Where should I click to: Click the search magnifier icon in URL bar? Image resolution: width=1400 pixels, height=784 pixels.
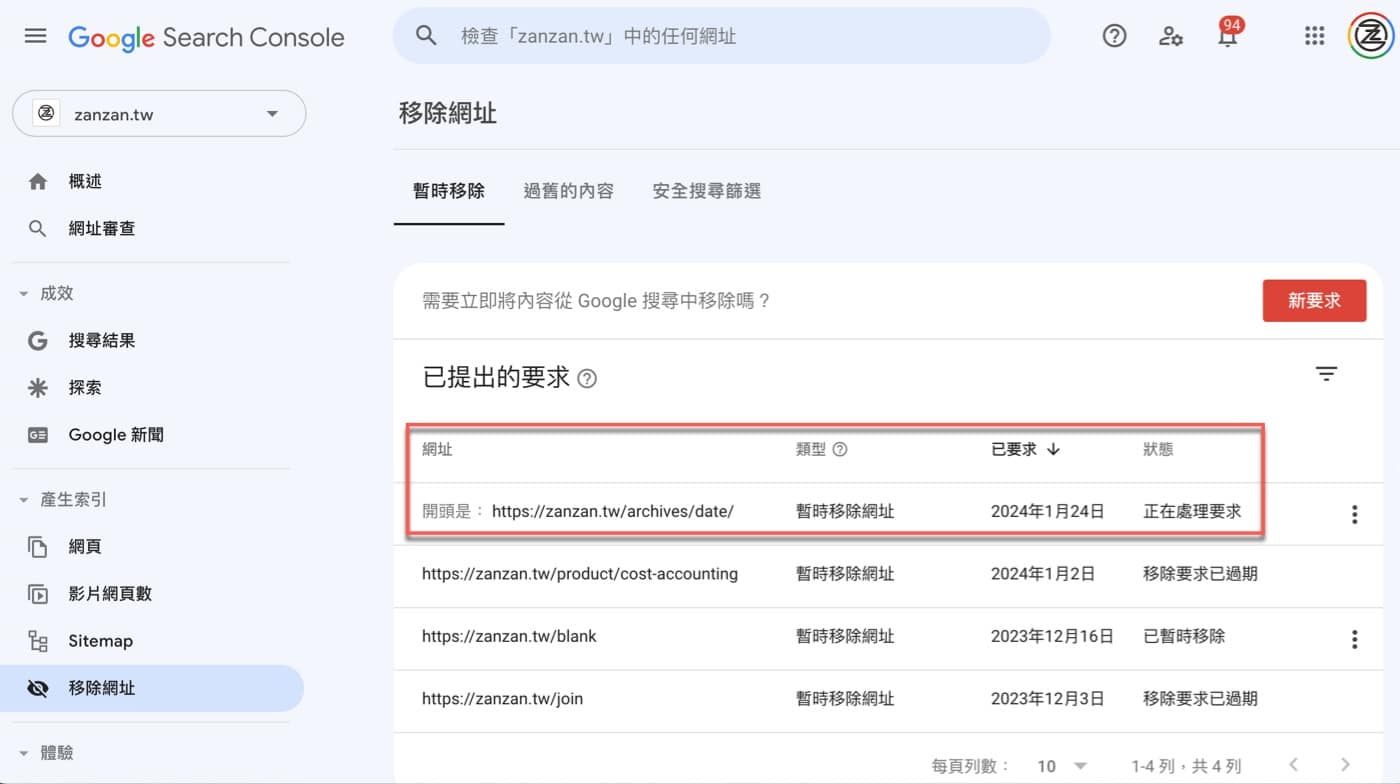[426, 36]
